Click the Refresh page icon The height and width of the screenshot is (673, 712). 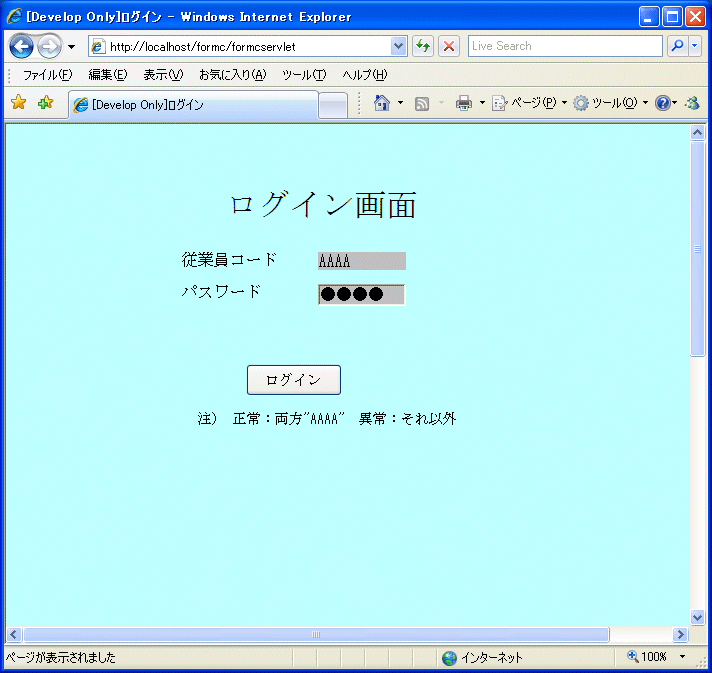click(x=423, y=46)
